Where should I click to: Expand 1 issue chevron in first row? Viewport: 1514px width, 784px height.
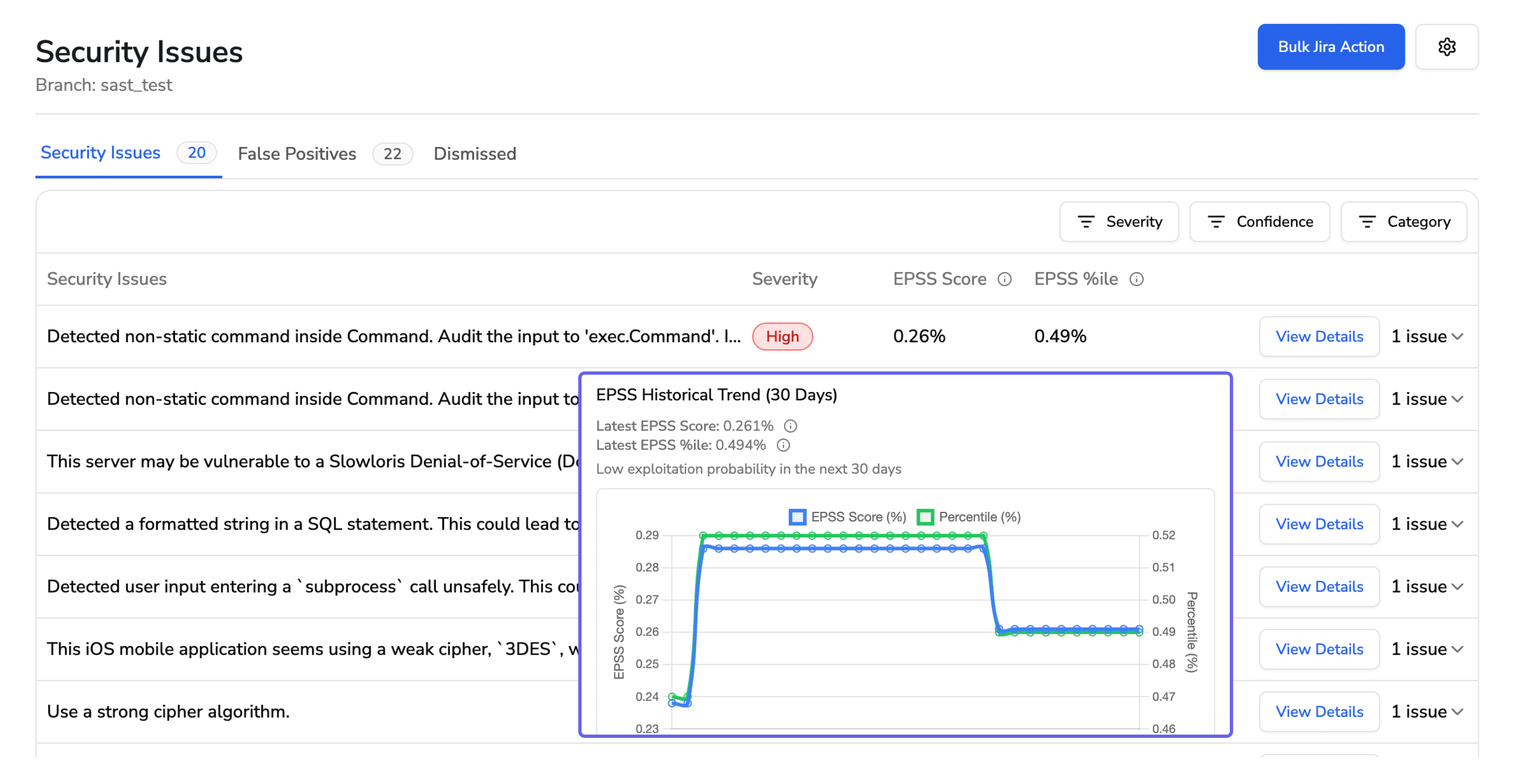[1457, 337]
